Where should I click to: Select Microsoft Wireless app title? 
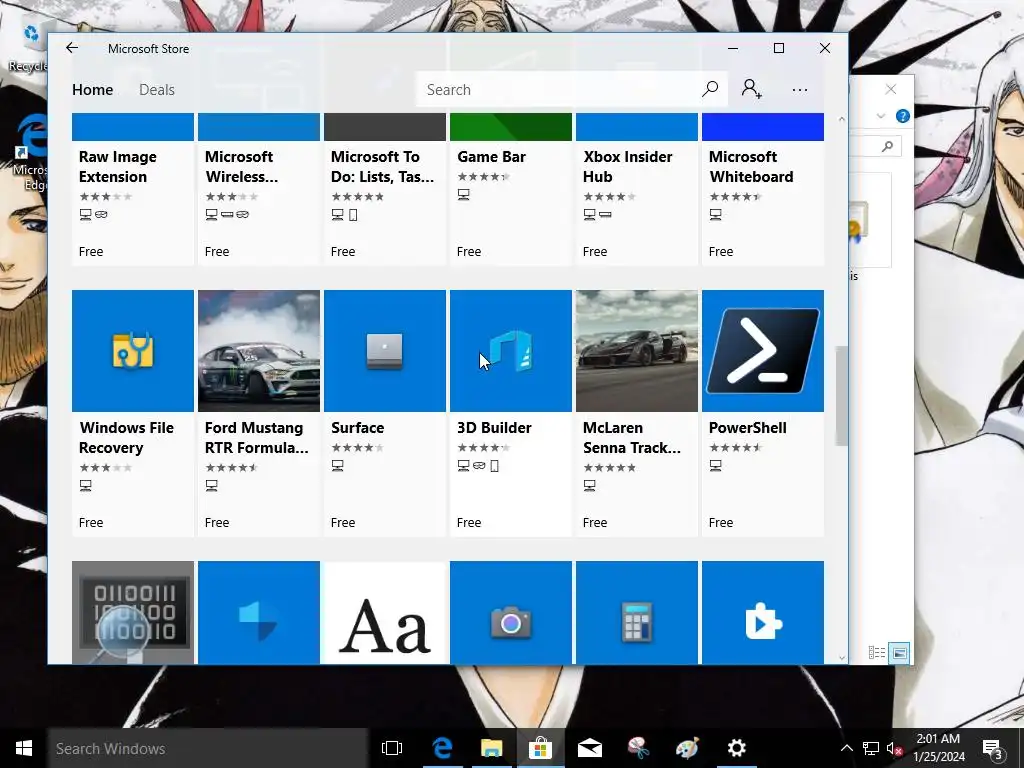click(x=240, y=167)
